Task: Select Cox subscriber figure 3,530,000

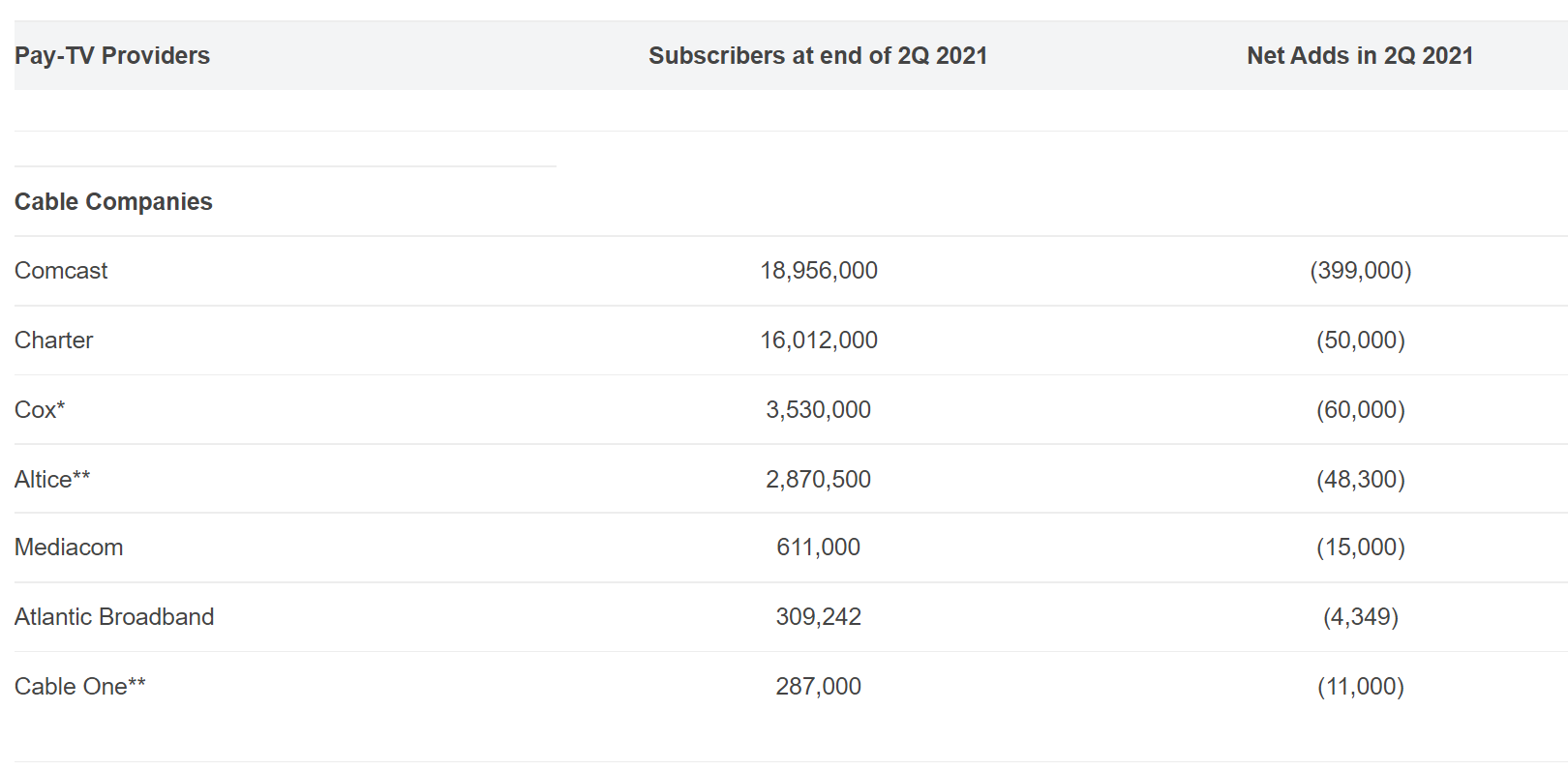Action: [x=819, y=410]
